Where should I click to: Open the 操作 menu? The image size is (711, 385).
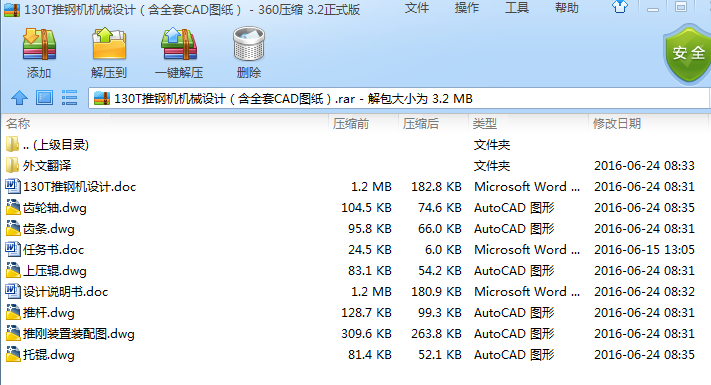coord(467,8)
